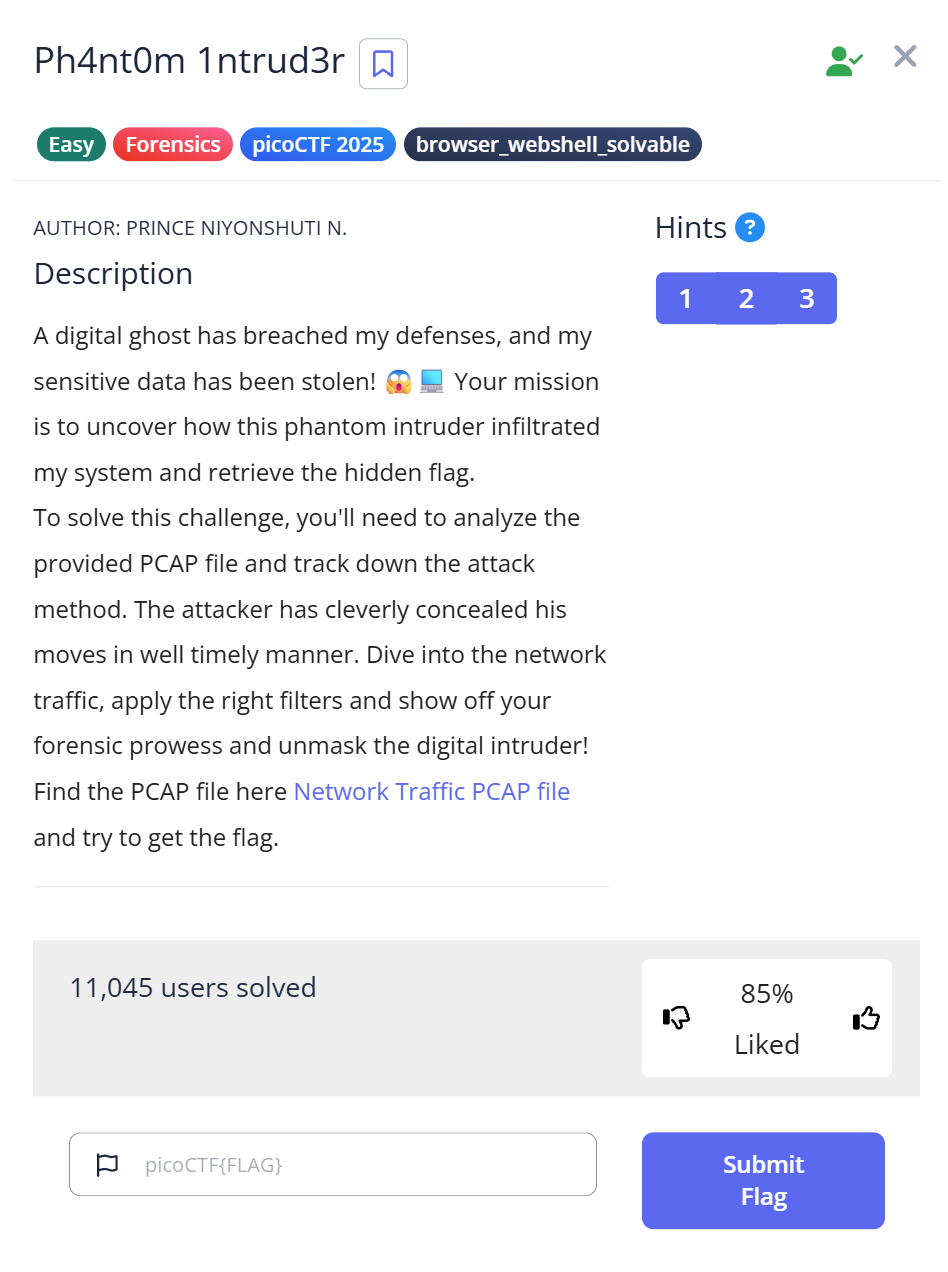
Task: Click the browser_webshell_solvable tag
Action: [552, 145]
